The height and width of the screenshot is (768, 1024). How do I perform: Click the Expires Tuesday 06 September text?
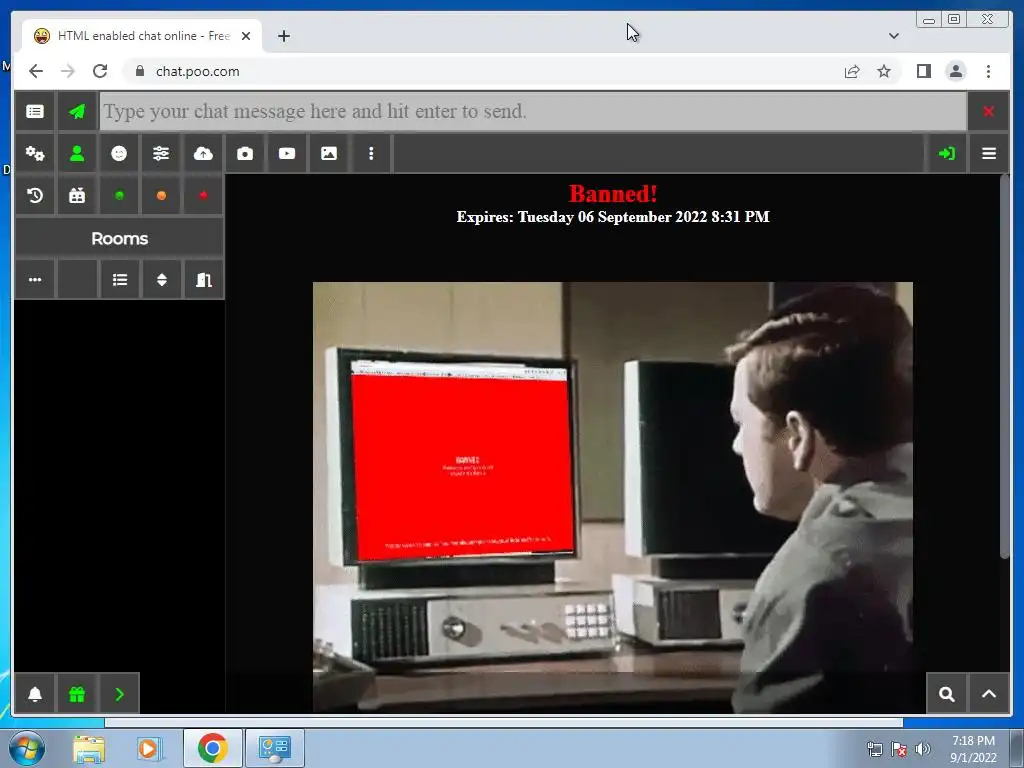[613, 217]
